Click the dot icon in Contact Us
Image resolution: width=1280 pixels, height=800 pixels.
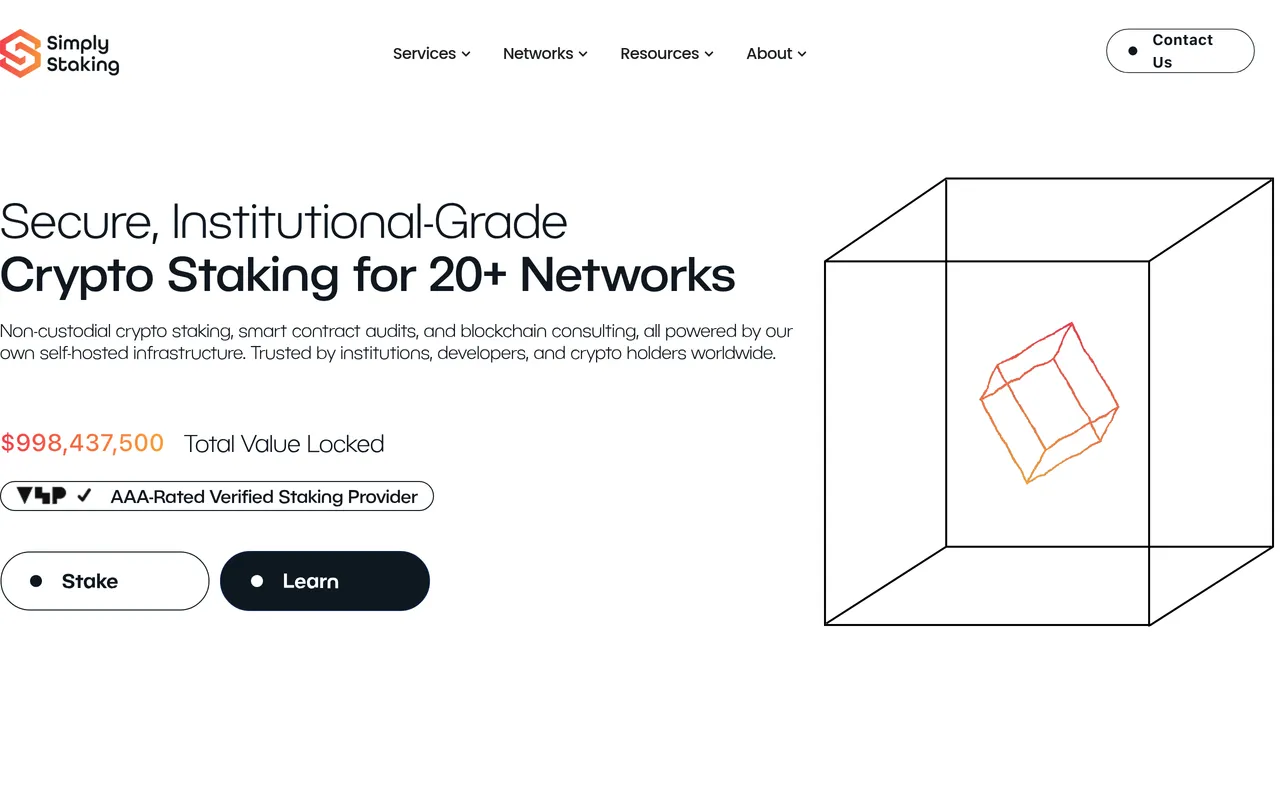(x=1132, y=51)
